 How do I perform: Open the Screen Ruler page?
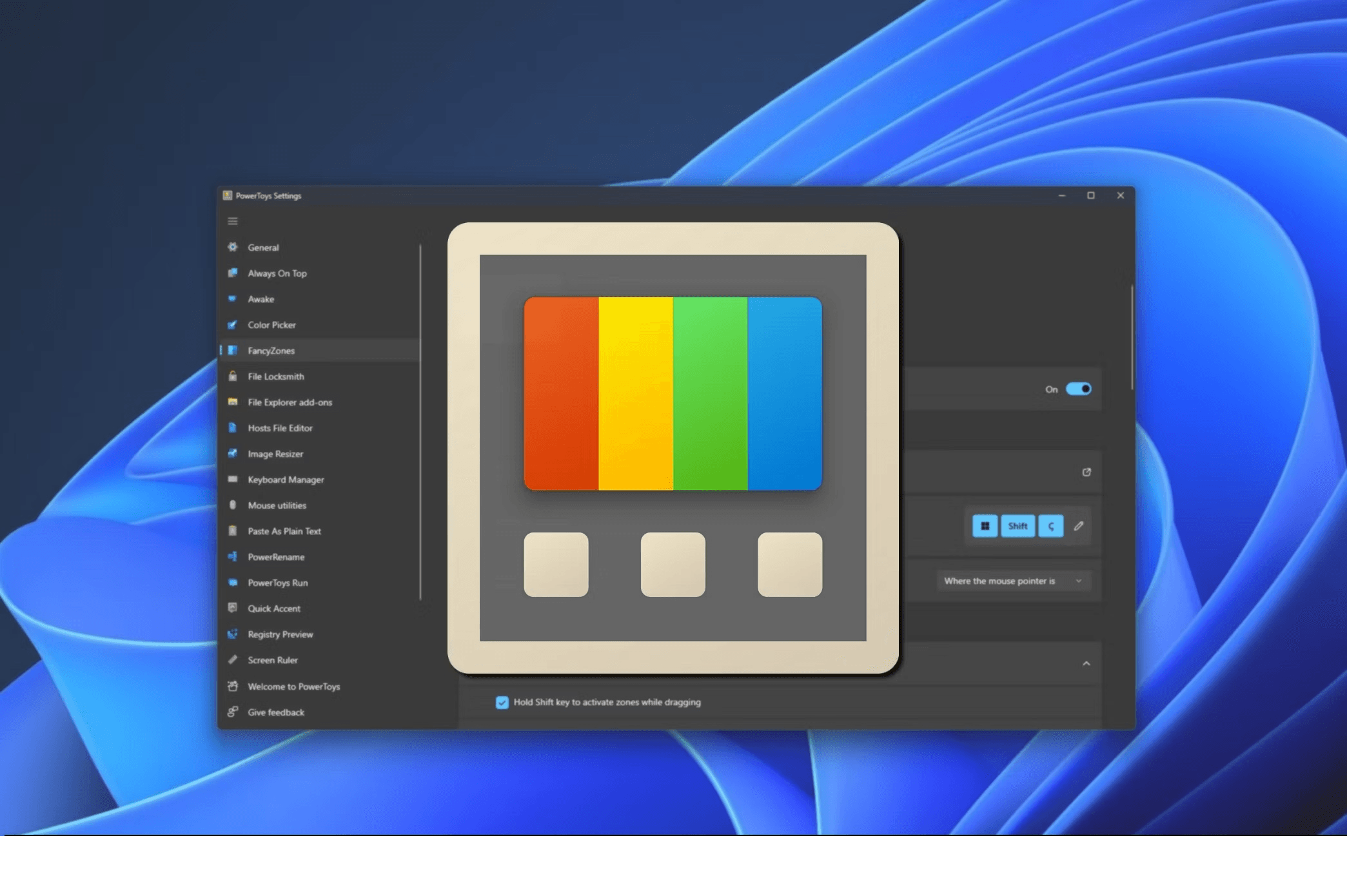320,659
